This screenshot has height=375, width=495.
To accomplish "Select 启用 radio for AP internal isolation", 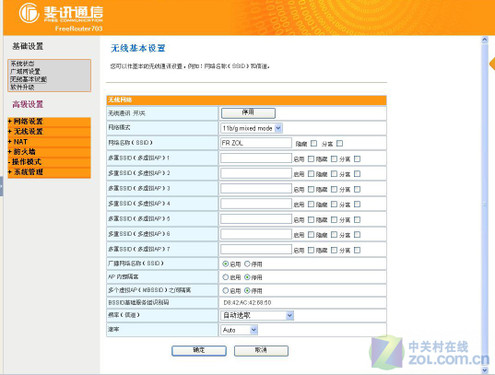I will click(x=226, y=277).
